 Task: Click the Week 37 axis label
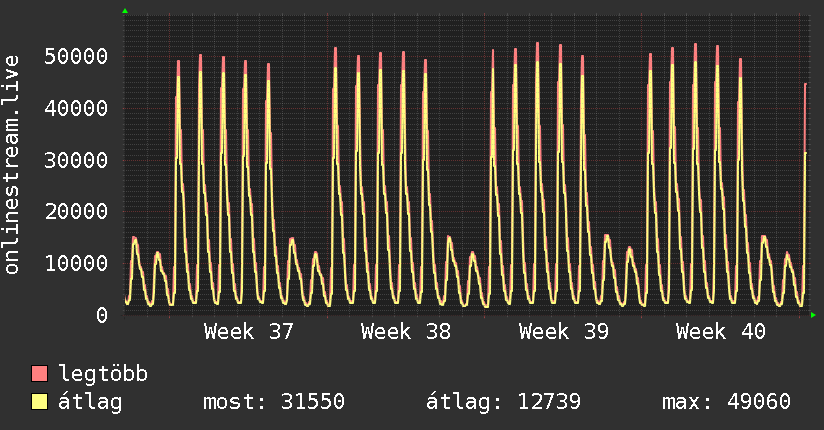(249, 332)
